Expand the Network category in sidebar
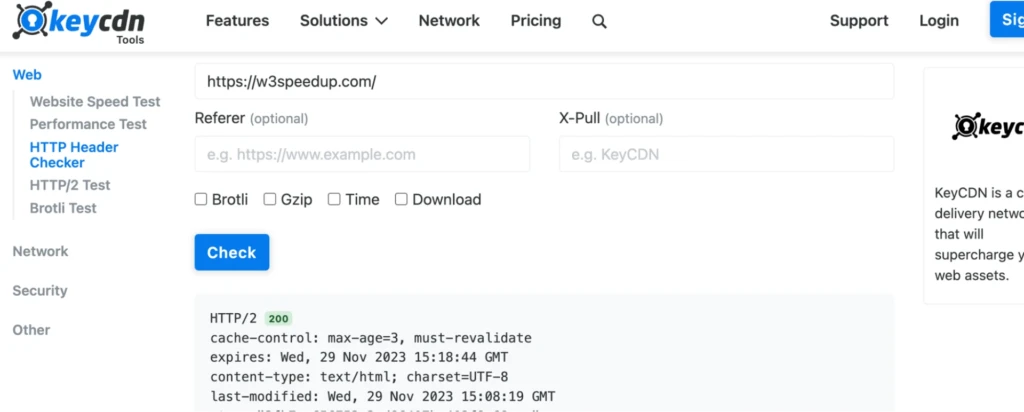The height and width of the screenshot is (412, 1024). pyautogui.click(x=40, y=251)
